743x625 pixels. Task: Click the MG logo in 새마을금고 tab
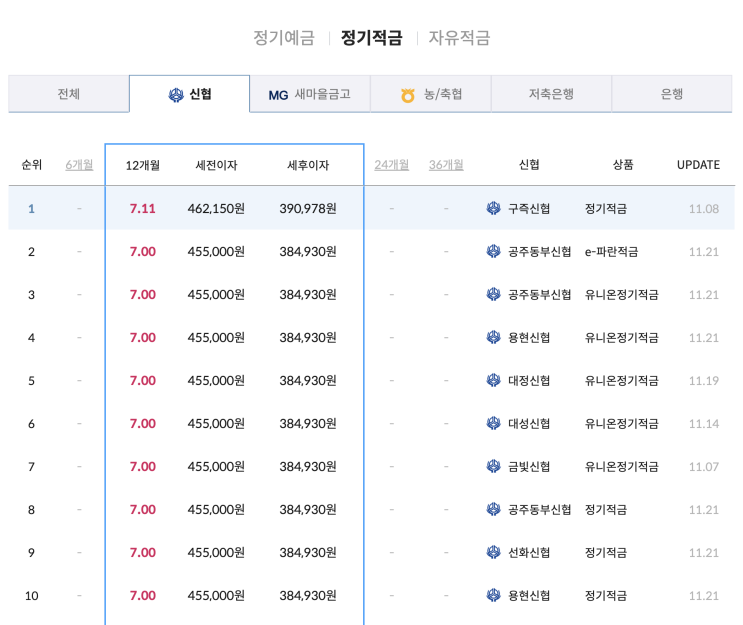(278, 95)
